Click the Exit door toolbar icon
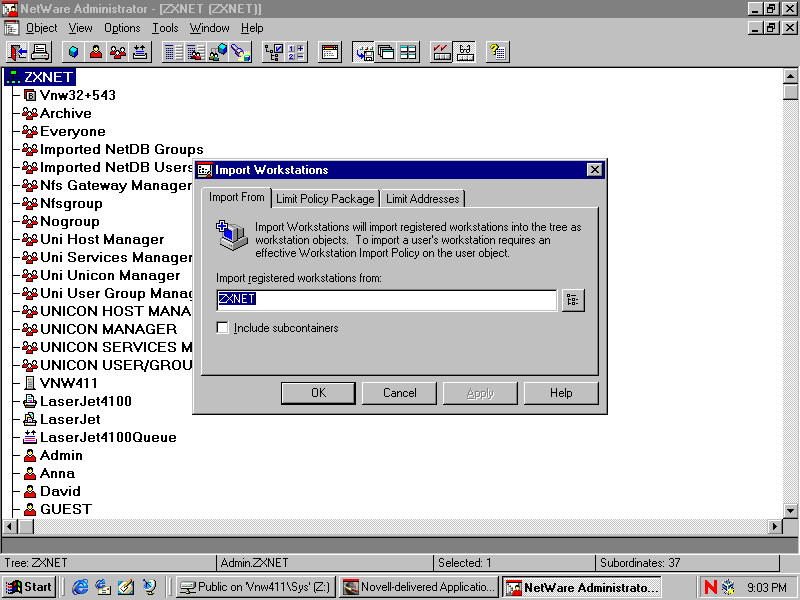This screenshot has width=800, height=600. pos(17,52)
